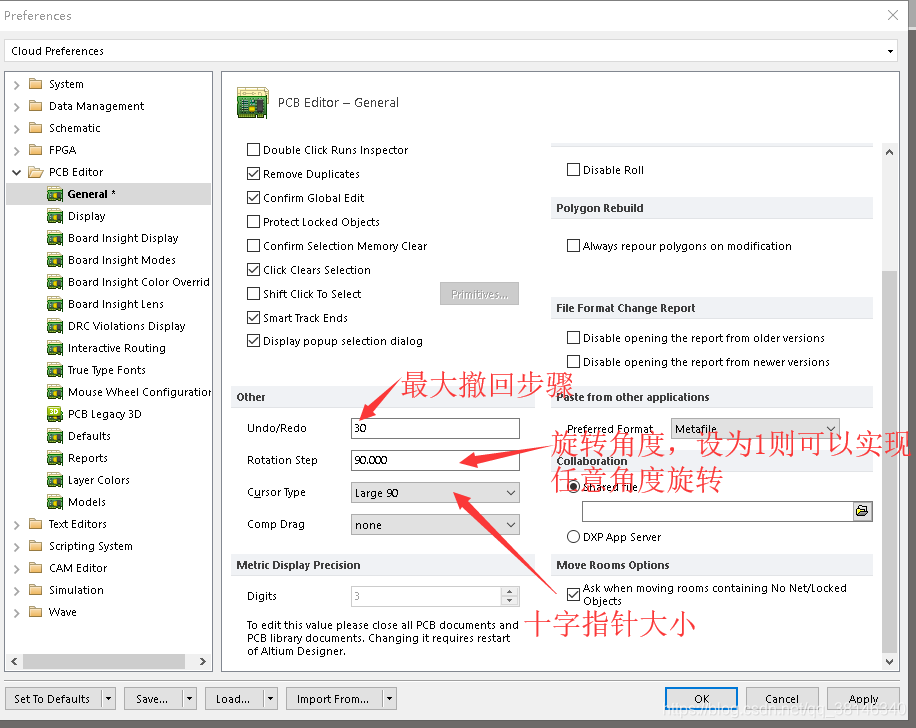Expand the System tree node

16,85
